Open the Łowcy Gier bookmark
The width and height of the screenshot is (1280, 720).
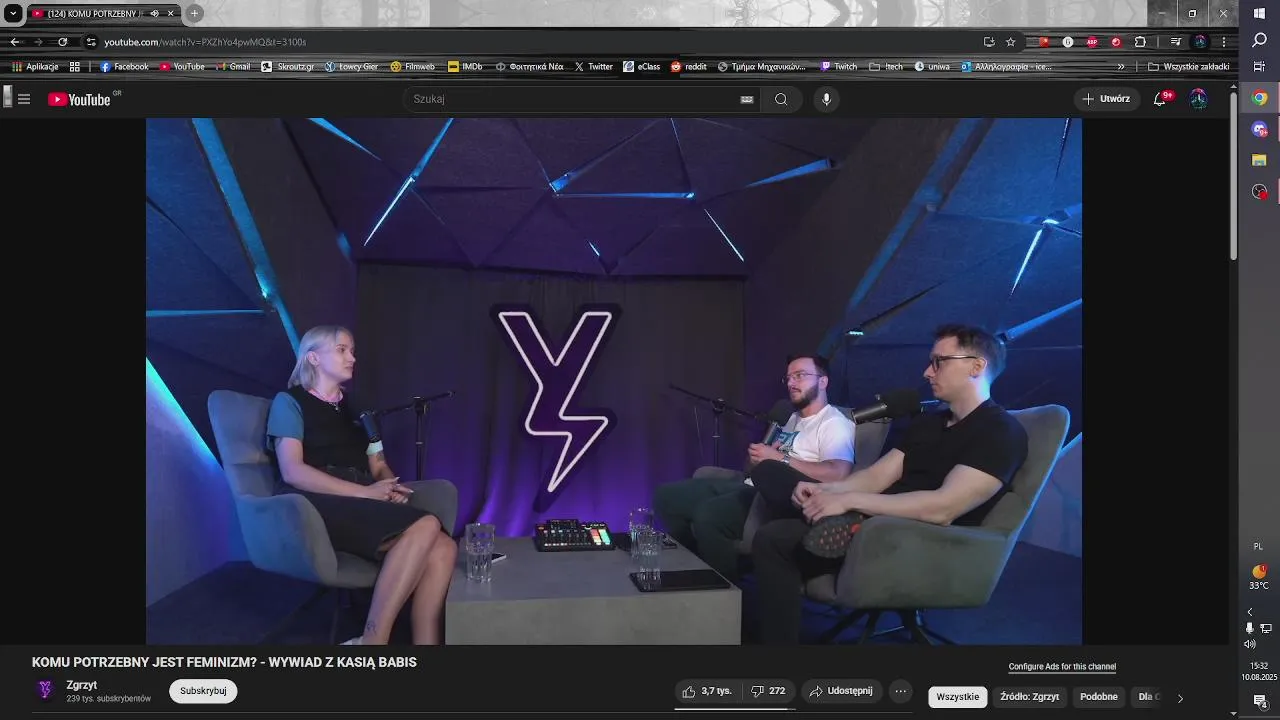pyautogui.click(x=352, y=67)
